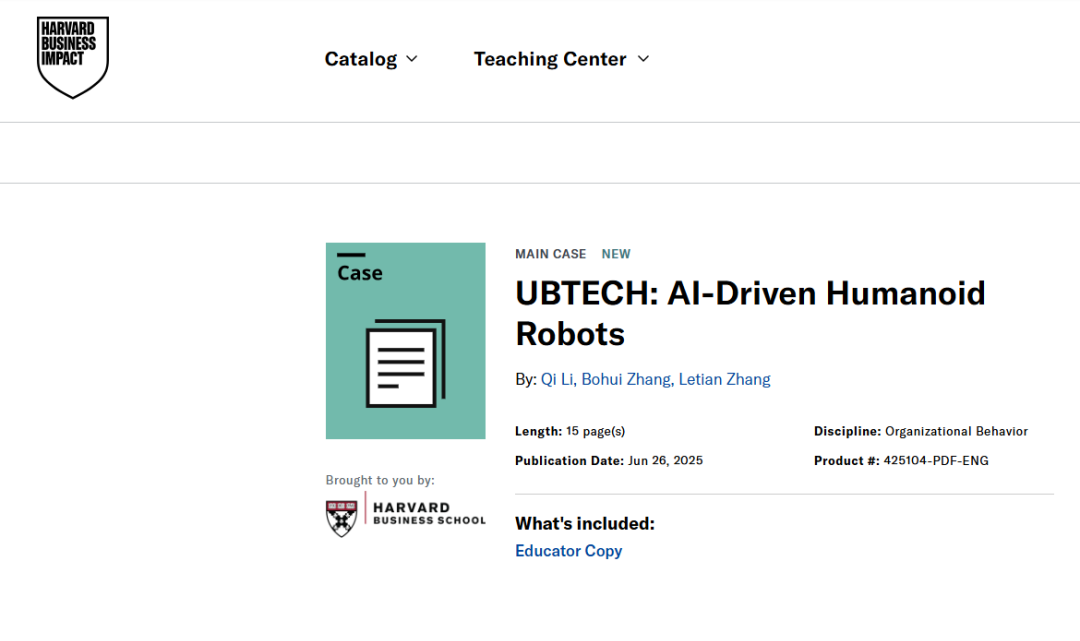1080x641 pixels.
Task: Click the product number 425104-PDF-ENG
Action: click(936, 461)
